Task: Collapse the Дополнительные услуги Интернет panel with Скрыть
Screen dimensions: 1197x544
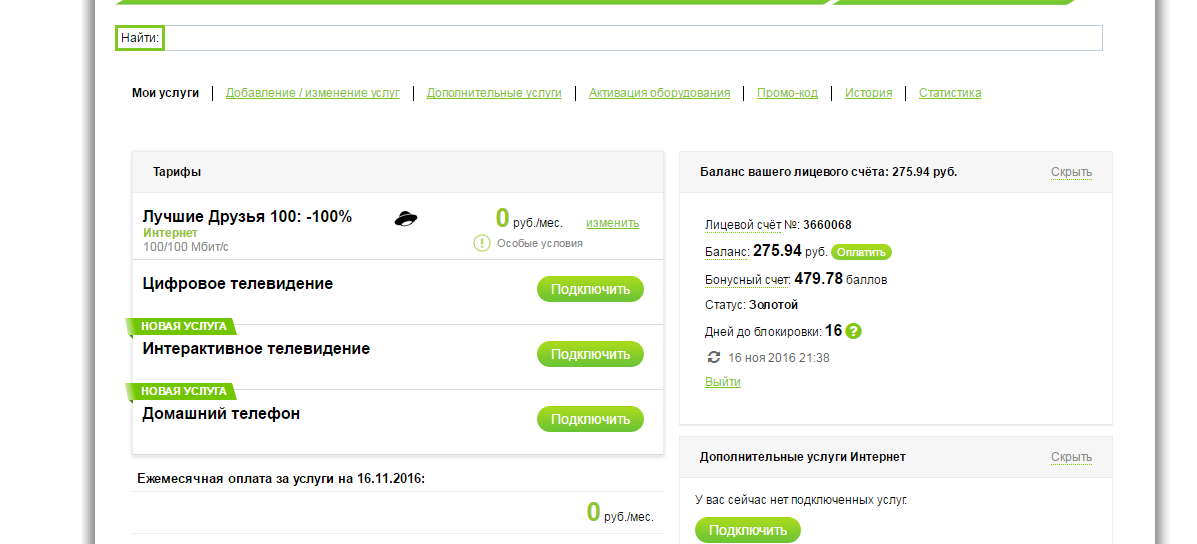Action: [x=1071, y=457]
